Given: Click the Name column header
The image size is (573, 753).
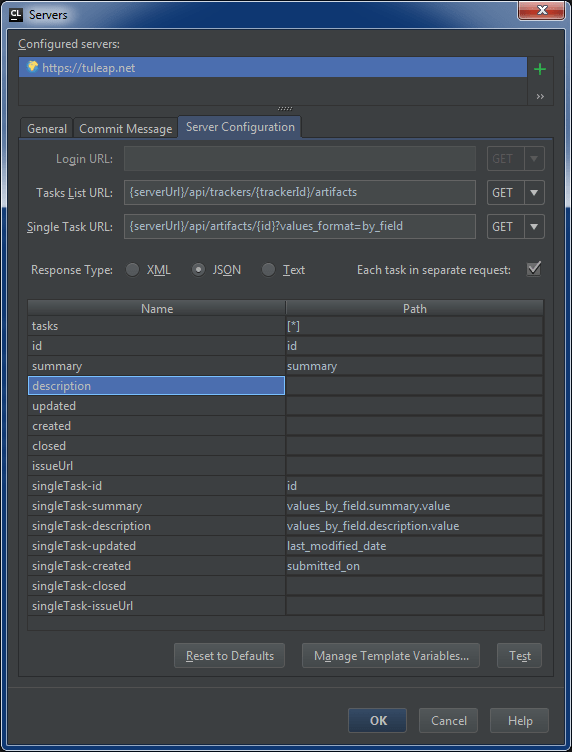Looking at the screenshot, I should [x=157, y=308].
